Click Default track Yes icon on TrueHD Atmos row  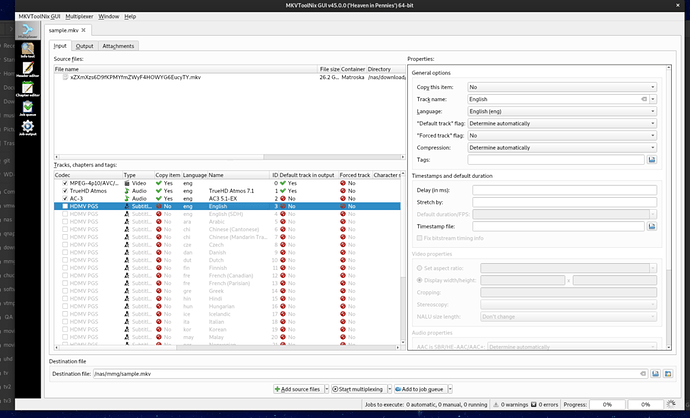(283, 191)
